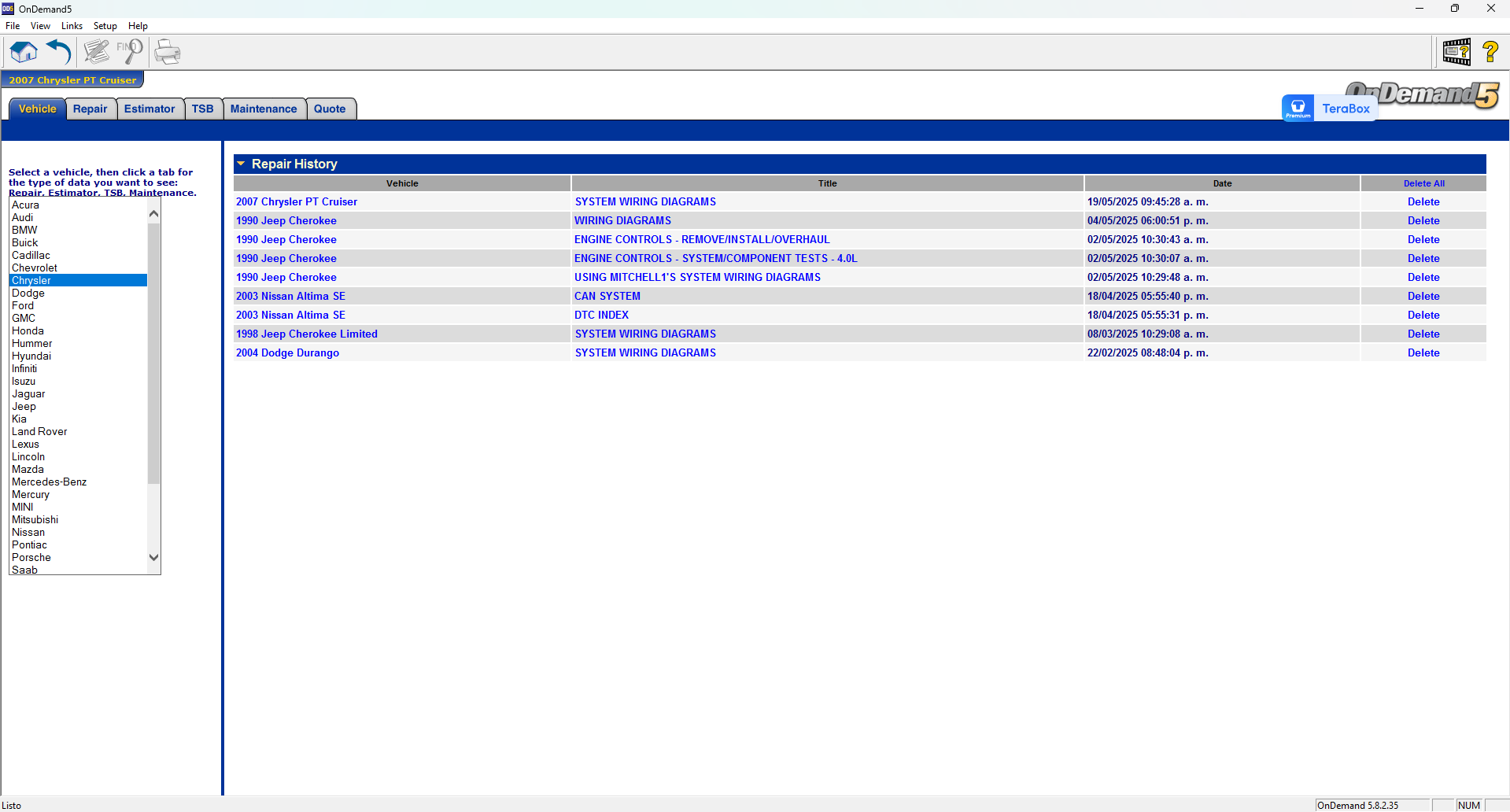Open the Setup menu
Image resolution: width=1510 pixels, height=812 pixels.
click(x=105, y=26)
